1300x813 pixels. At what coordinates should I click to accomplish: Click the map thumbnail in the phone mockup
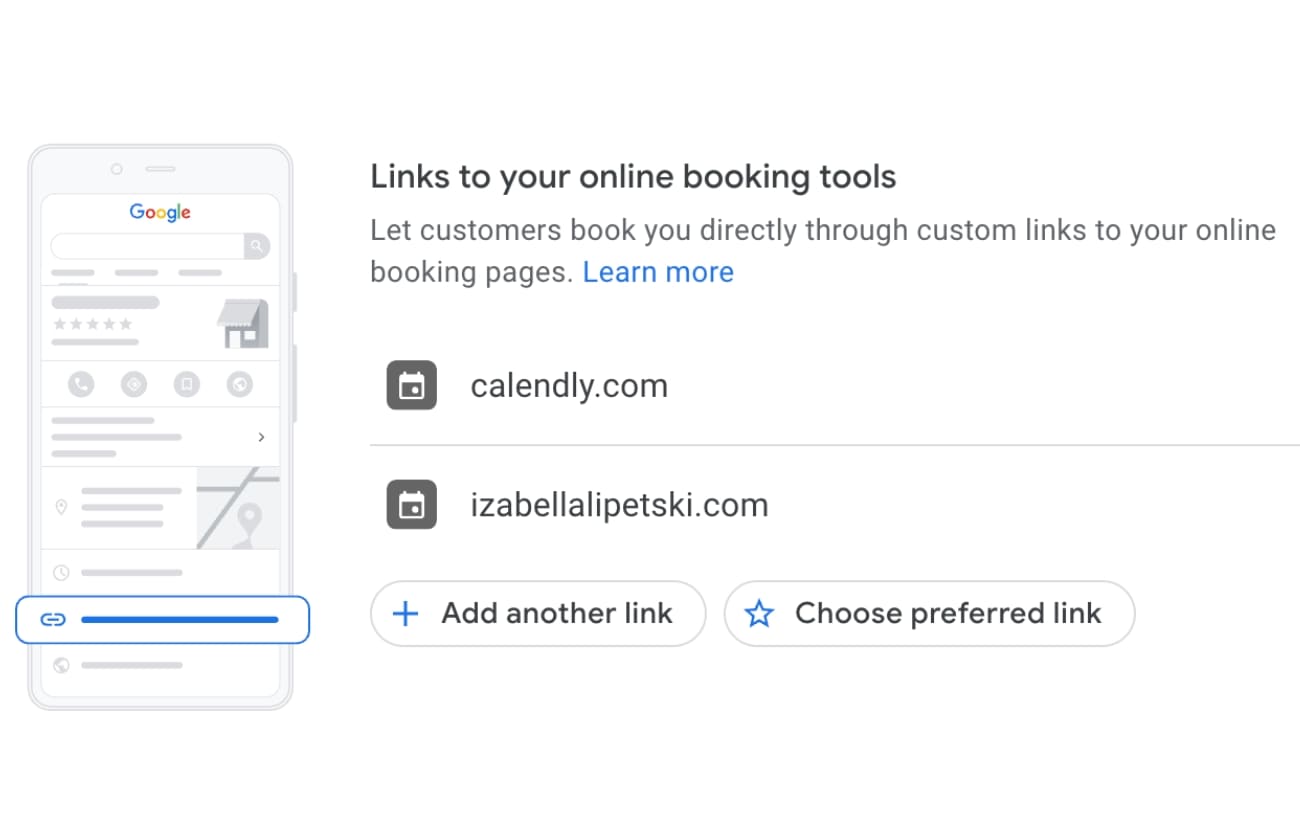(x=238, y=508)
